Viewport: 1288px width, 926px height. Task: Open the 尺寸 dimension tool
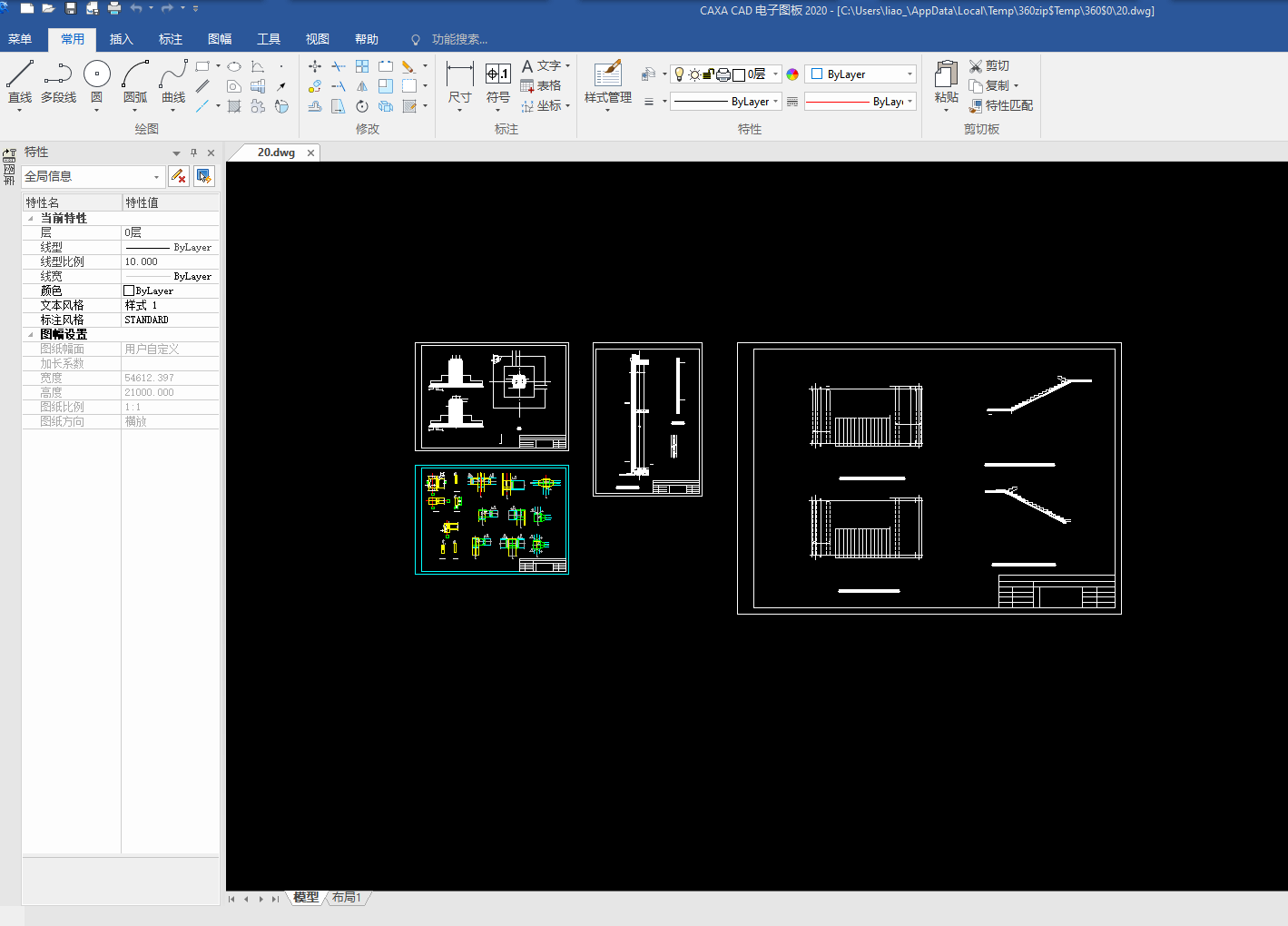pos(460,84)
